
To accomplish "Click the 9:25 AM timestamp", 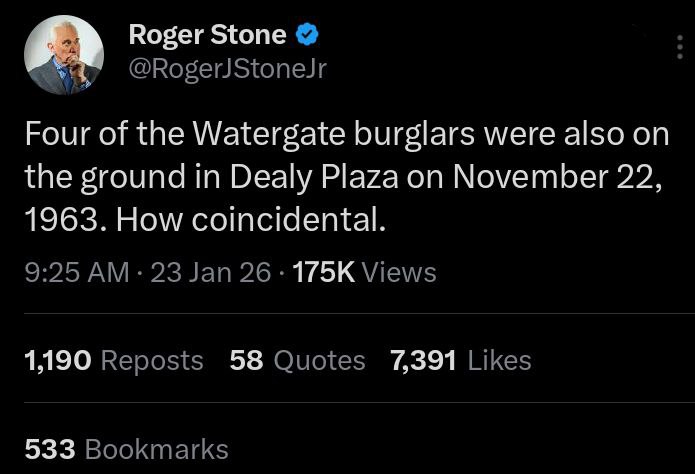I will click(x=75, y=272).
